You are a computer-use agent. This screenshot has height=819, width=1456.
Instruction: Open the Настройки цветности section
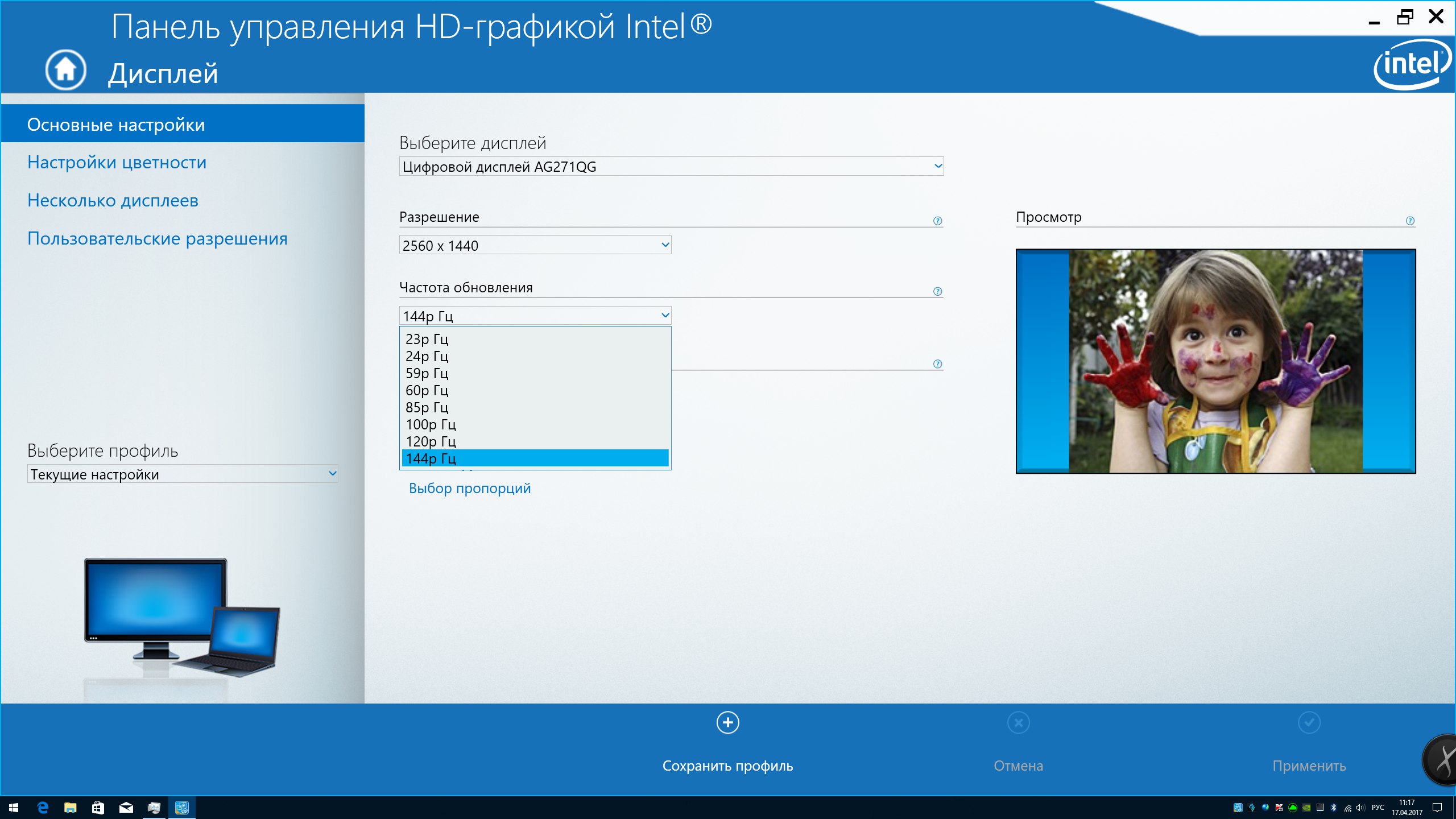pyautogui.click(x=117, y=163)
